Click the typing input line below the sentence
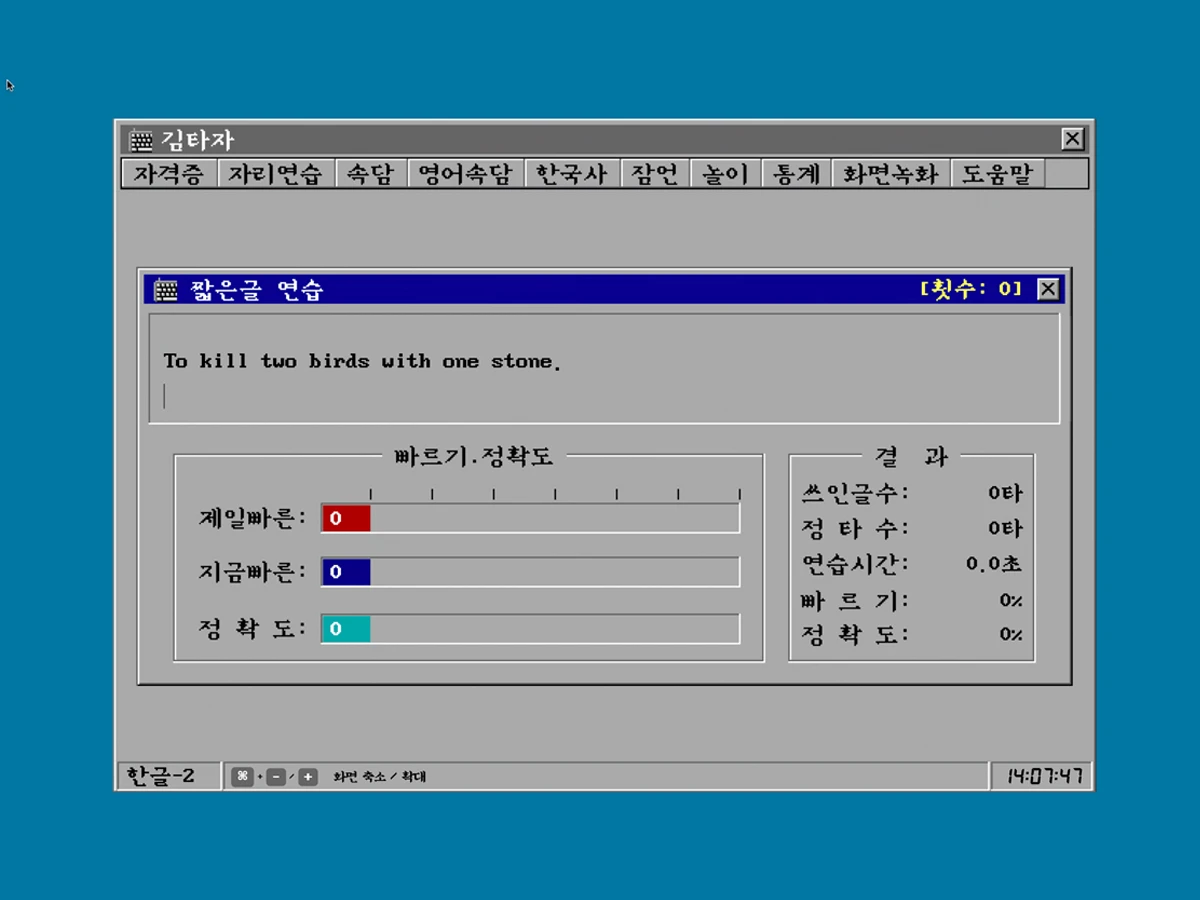Screen dimensions: 1200x900 click(605, 396)
